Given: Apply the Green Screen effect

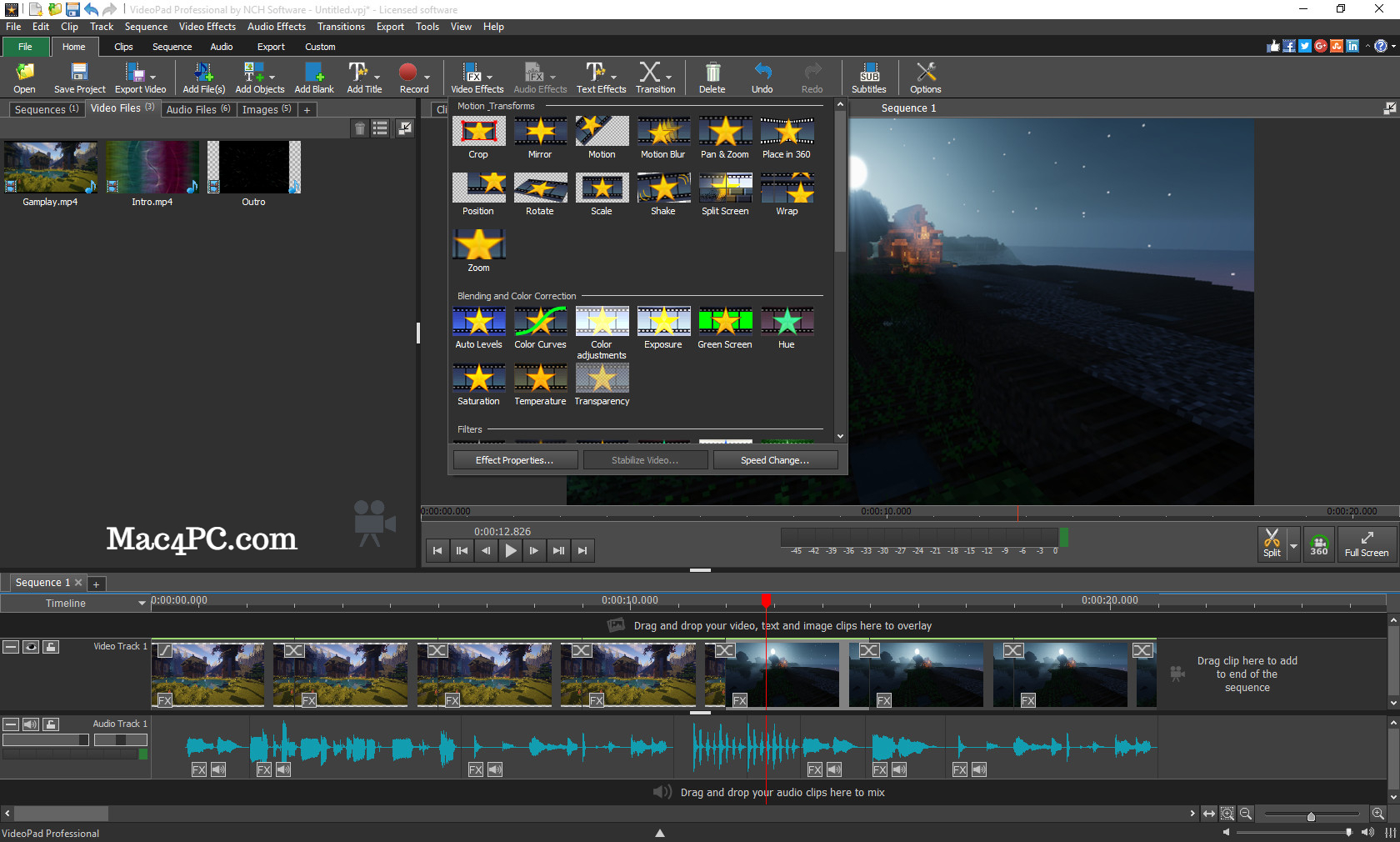Looking at the screenshot, I should [x=725, y=328].
